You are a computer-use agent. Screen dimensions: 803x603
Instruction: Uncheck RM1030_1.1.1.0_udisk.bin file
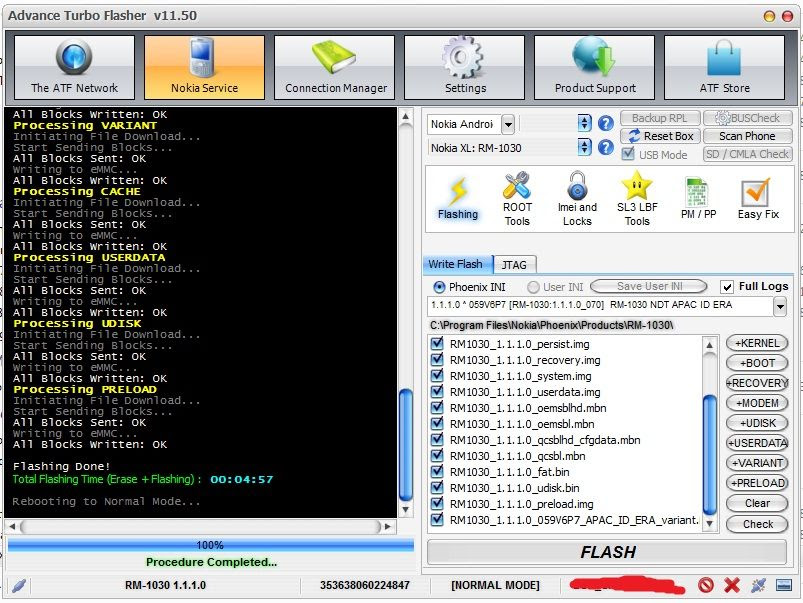point(437,487)
